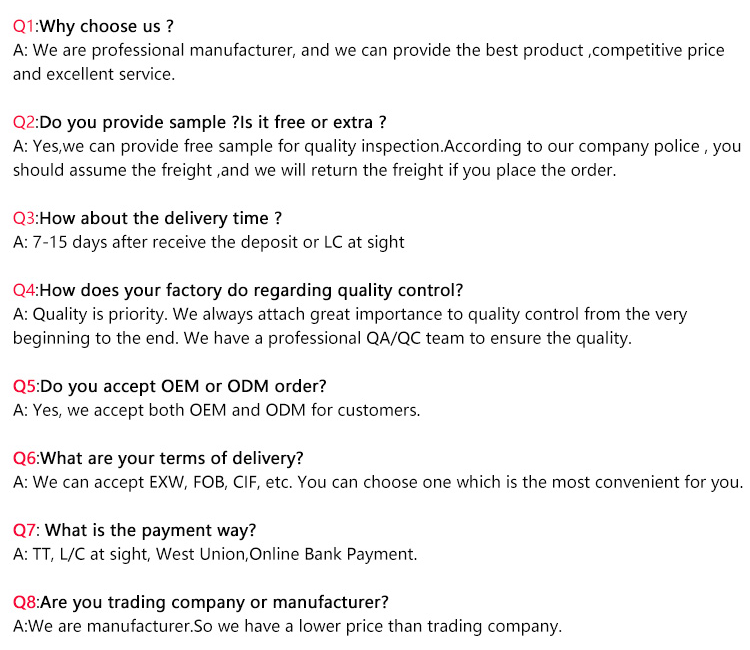Click the 'QA/QC team' answer line
750x650 pixels.
(x=322, y=339)
